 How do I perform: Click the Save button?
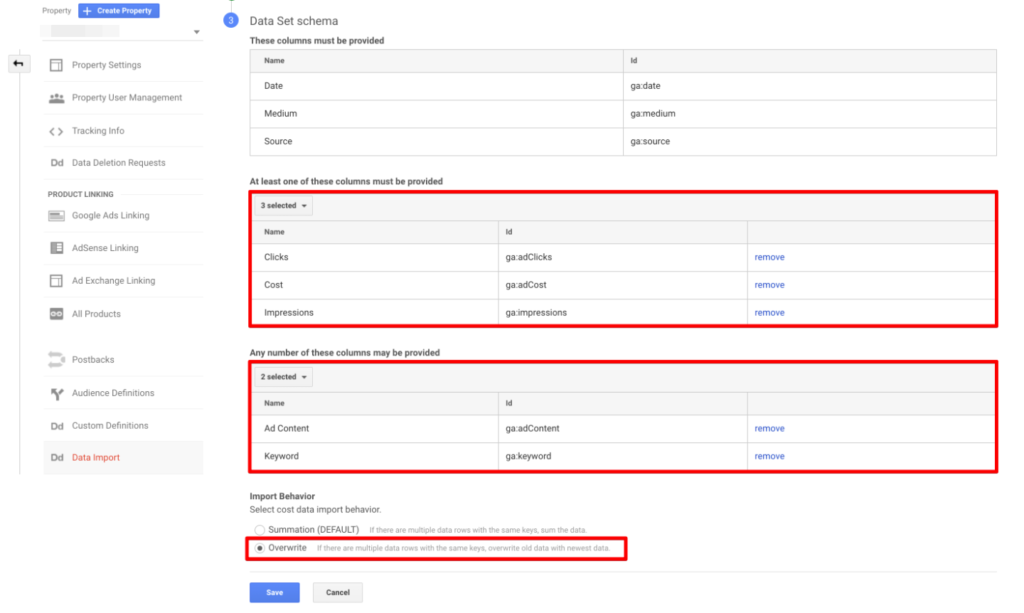point(274,592)
